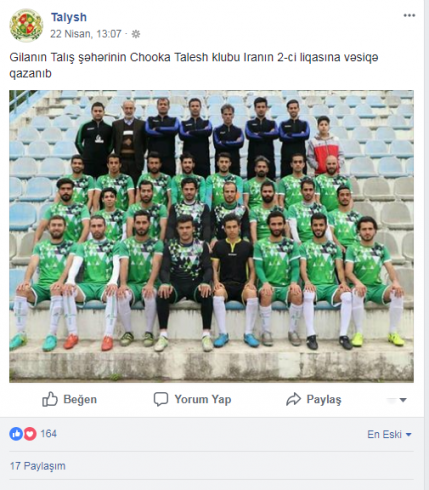This screenshot has width=429, height=490.
Task: View the 164 reactions list
Action: point(49,434)
